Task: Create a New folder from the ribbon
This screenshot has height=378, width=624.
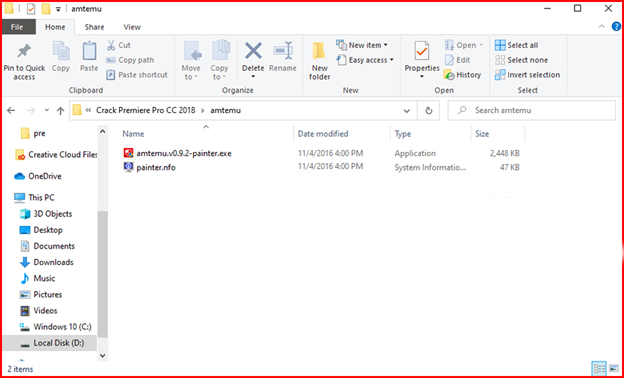Action: (x=320, y=60)
